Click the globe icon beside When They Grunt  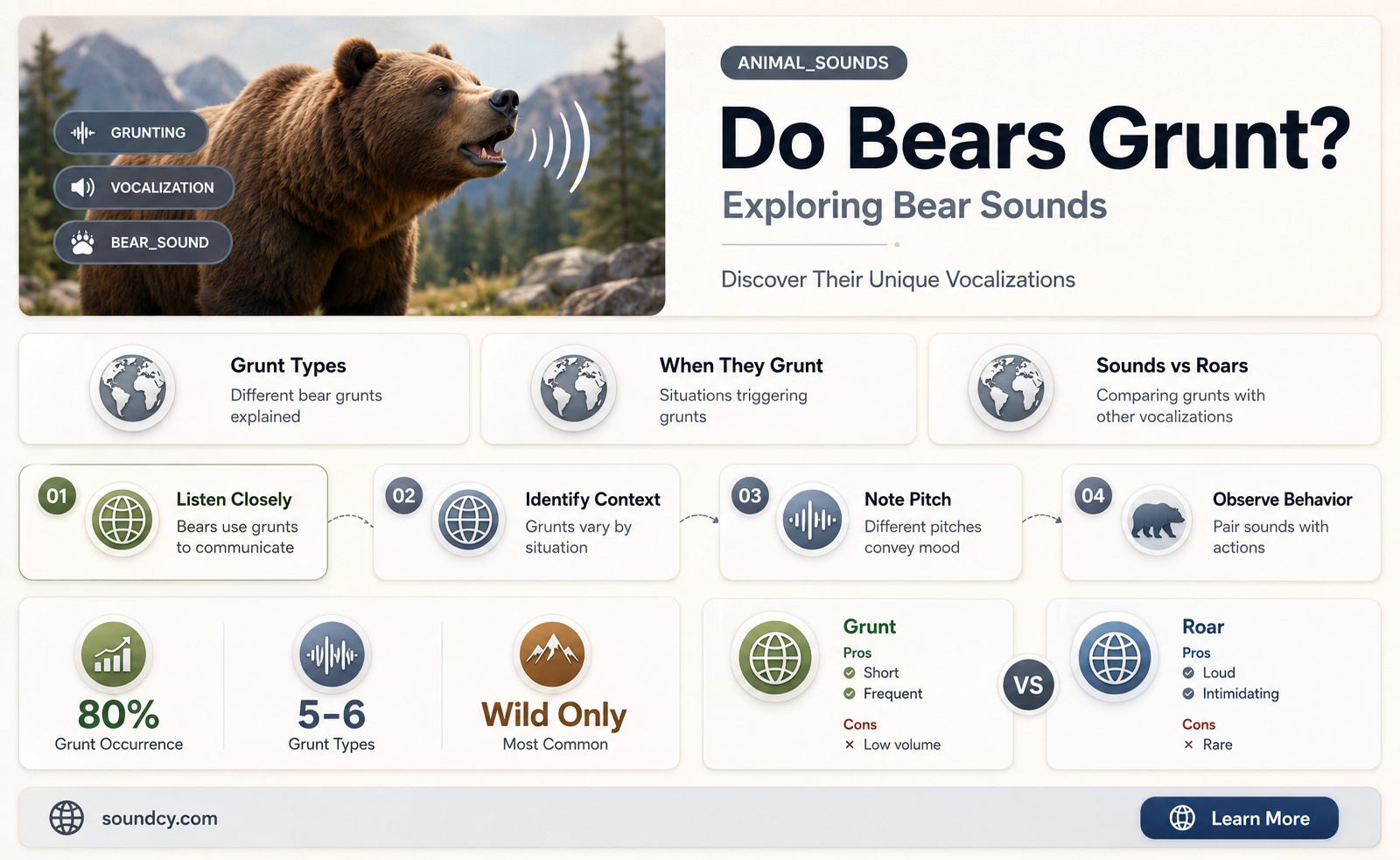574,388
